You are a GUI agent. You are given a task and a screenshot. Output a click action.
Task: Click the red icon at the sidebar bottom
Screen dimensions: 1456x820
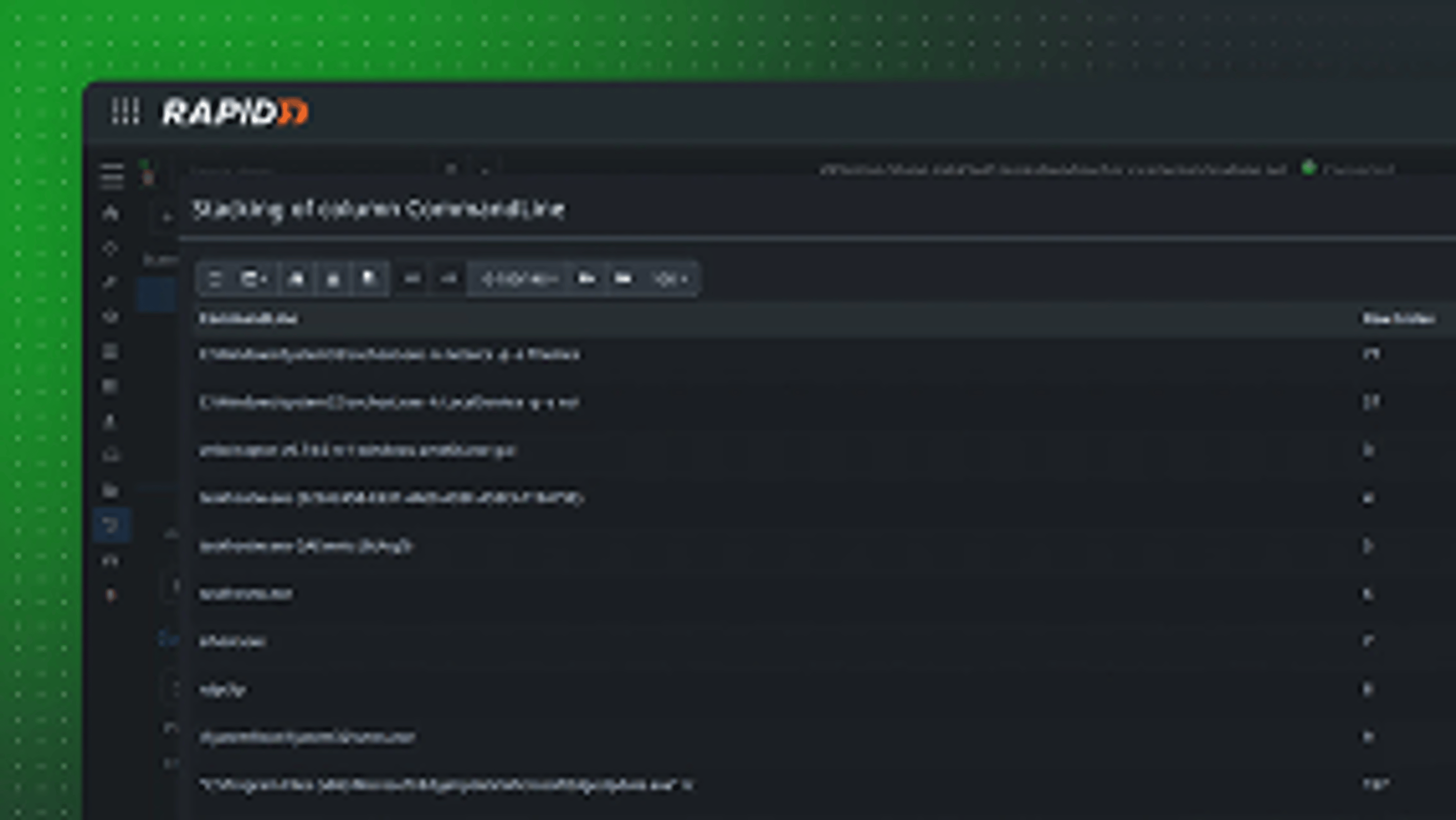click(x=111, y=595)
